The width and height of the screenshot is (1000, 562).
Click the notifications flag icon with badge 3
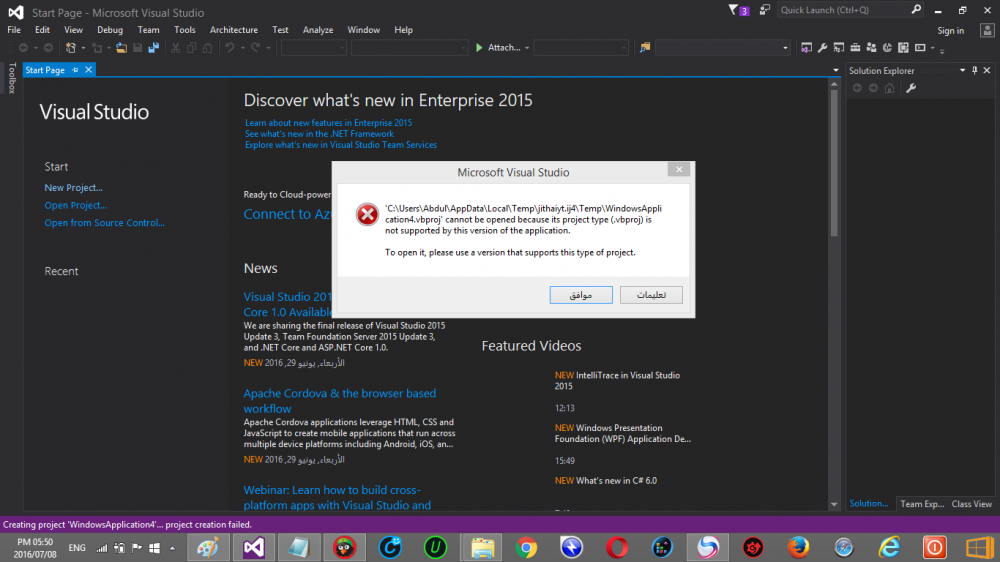(738, 10)
